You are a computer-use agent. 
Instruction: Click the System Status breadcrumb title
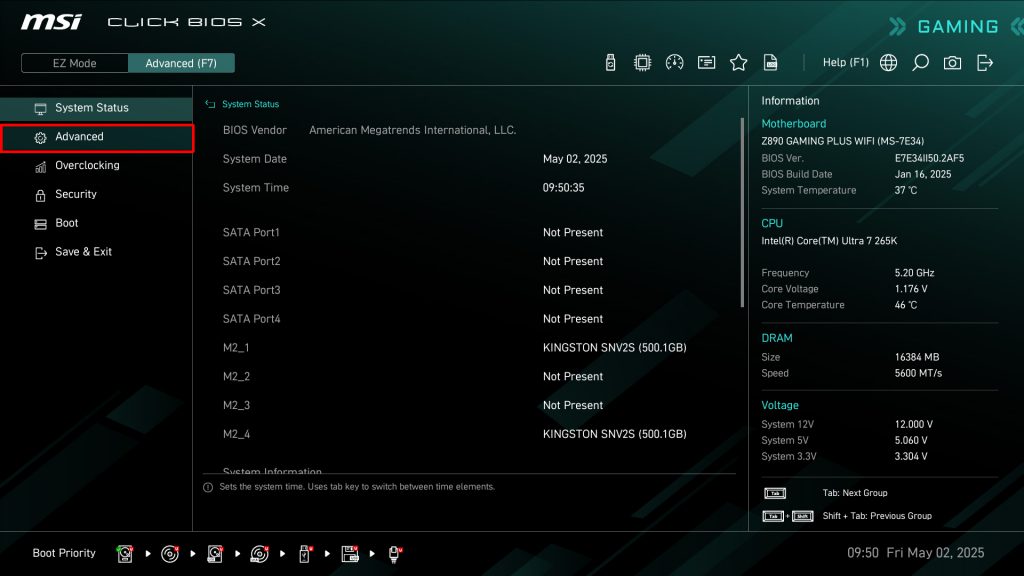(250, 104)
